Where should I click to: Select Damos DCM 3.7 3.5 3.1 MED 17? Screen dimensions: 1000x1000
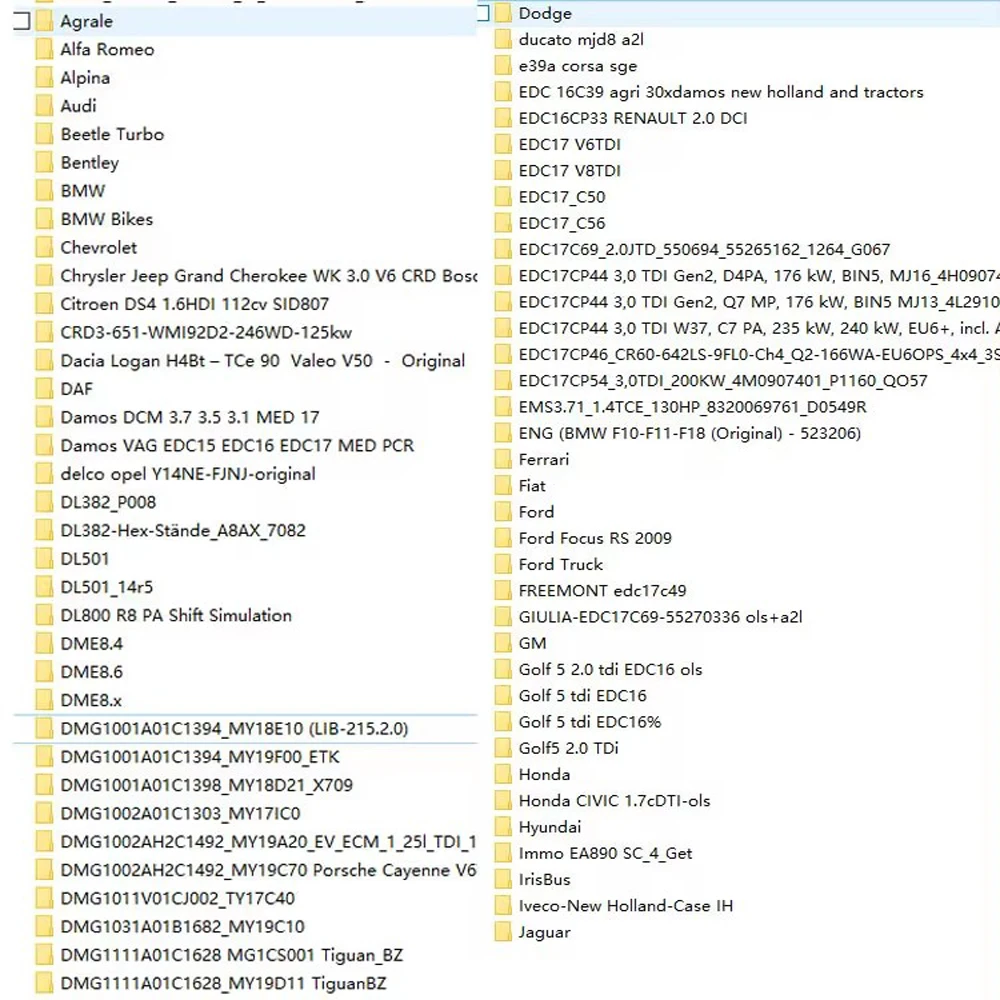[190, 417]
